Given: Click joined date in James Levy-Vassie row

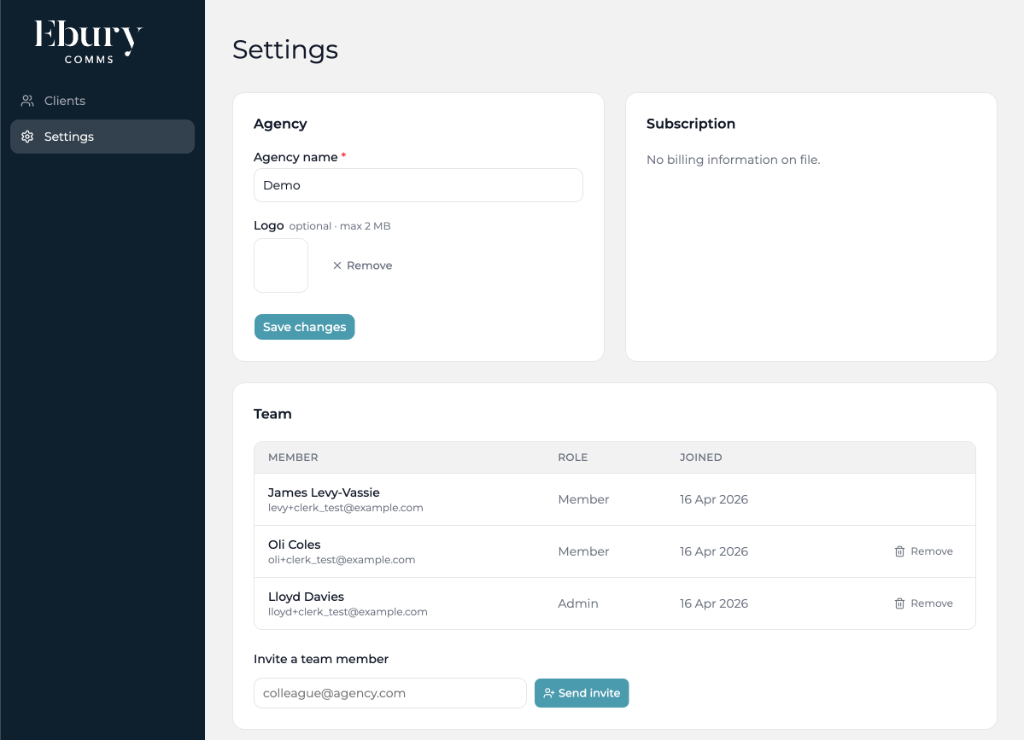Looking at the screenshot, I should (714, 499).
